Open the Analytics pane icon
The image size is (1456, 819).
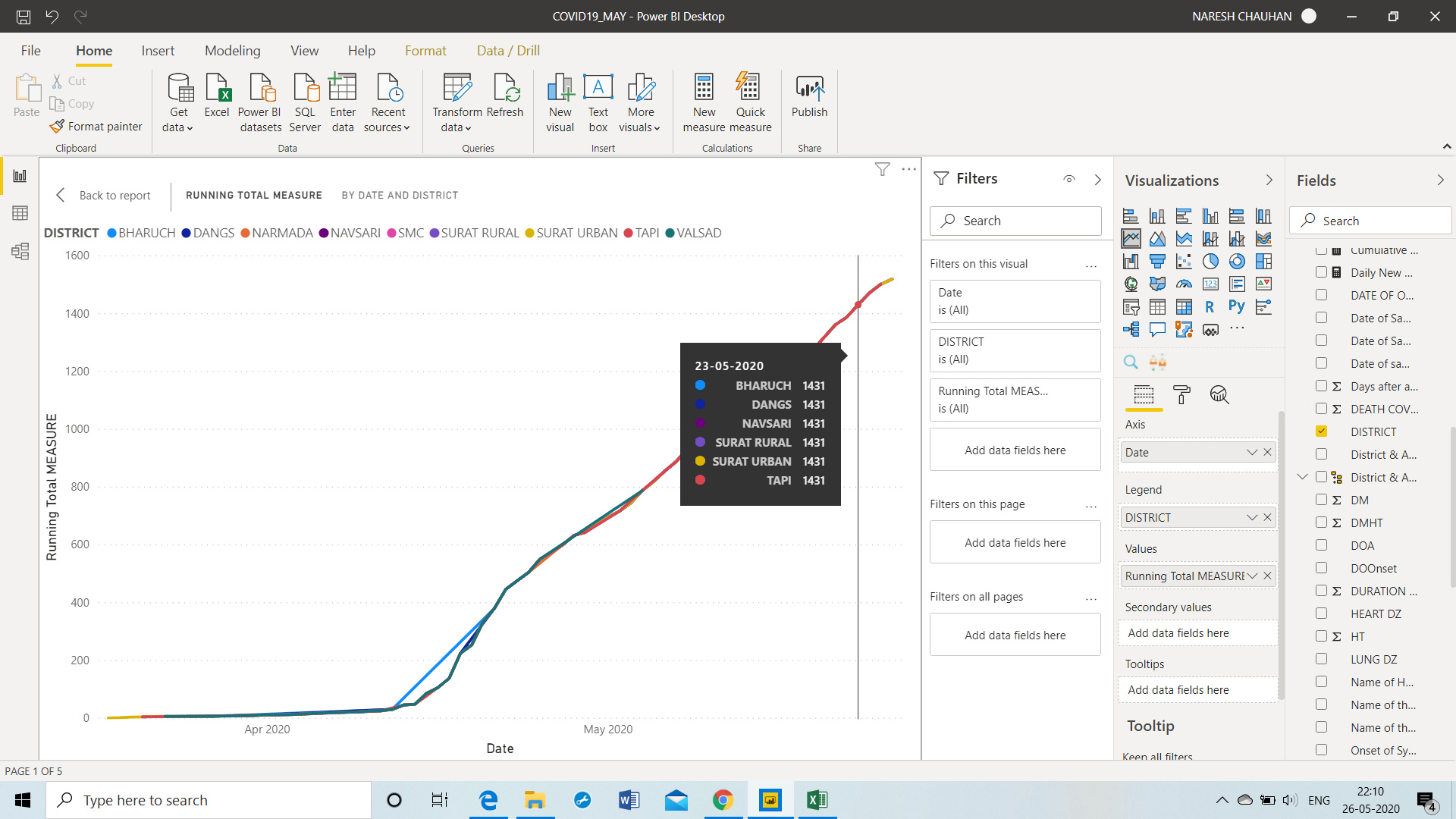(x=1219, y=394)
